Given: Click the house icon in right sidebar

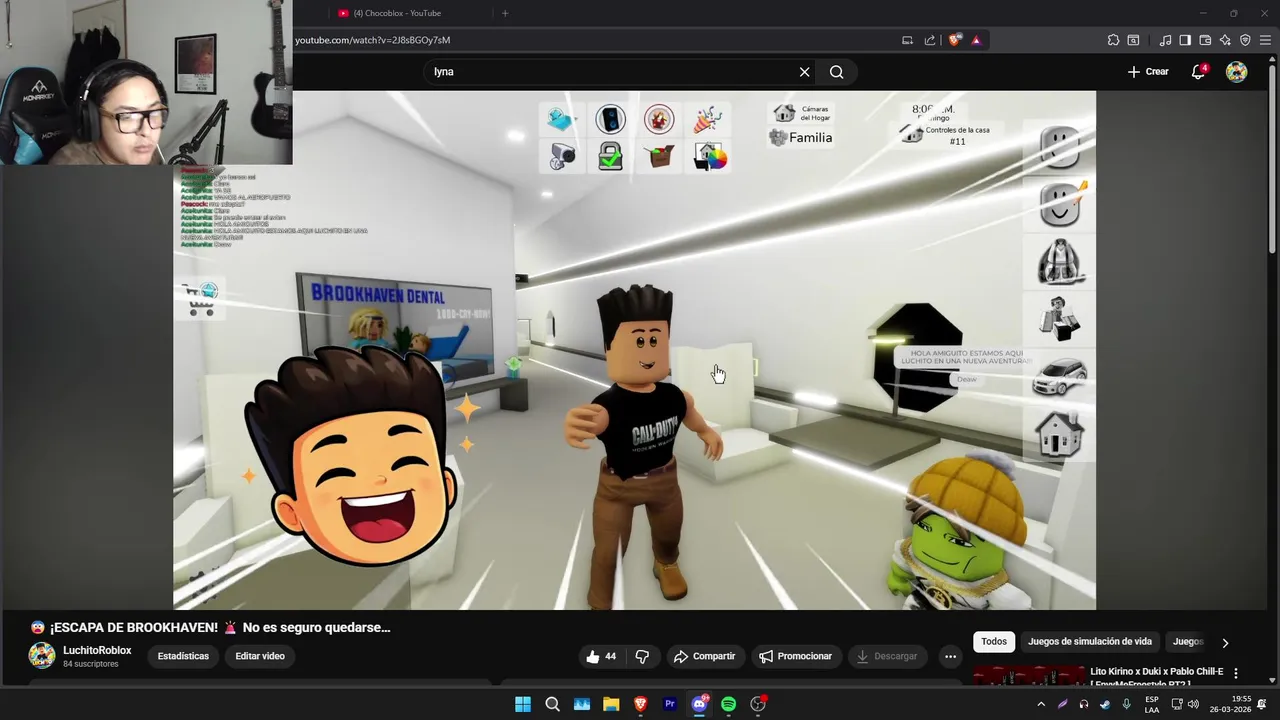Looking at the screenshot, I should pos(1059,435).
